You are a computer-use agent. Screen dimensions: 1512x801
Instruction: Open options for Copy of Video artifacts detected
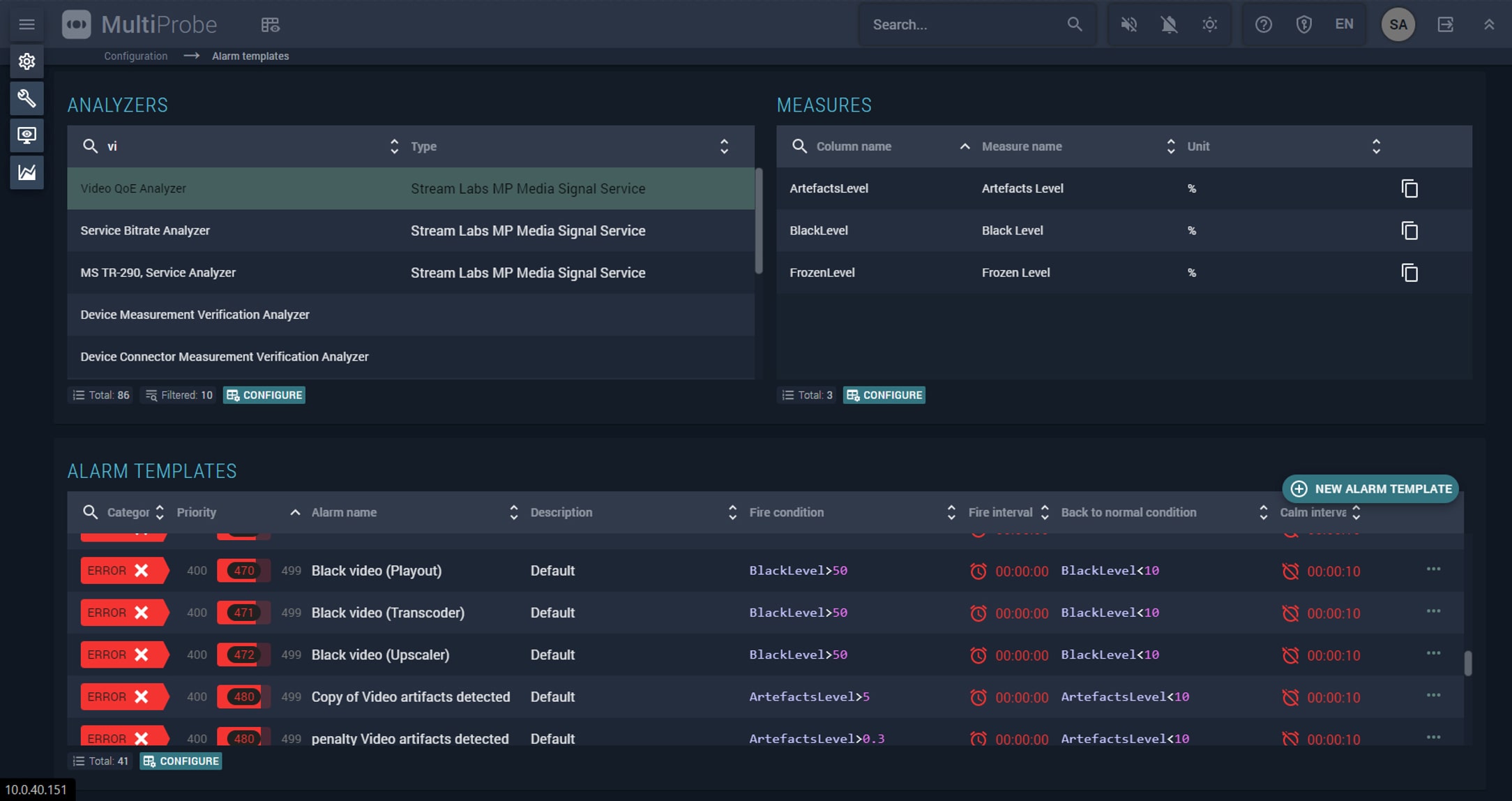point(1433,695)
